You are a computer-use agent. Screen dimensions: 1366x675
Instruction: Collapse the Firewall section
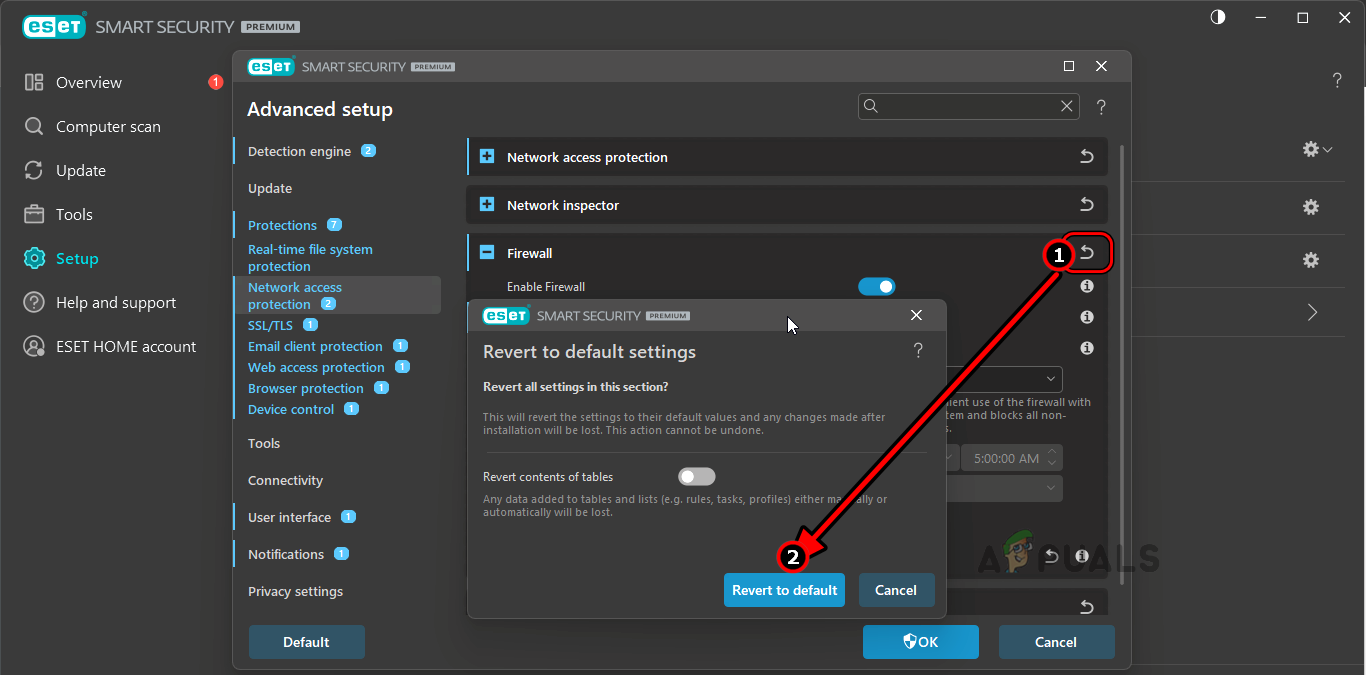click(487, 252)
